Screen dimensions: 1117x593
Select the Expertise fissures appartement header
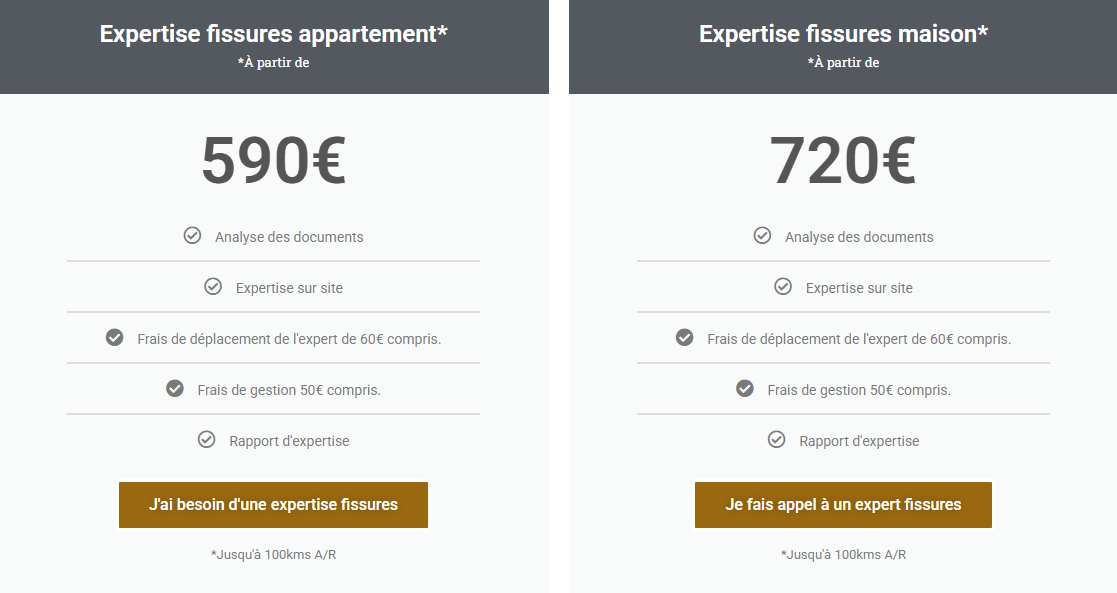click(x=273, y=33)
